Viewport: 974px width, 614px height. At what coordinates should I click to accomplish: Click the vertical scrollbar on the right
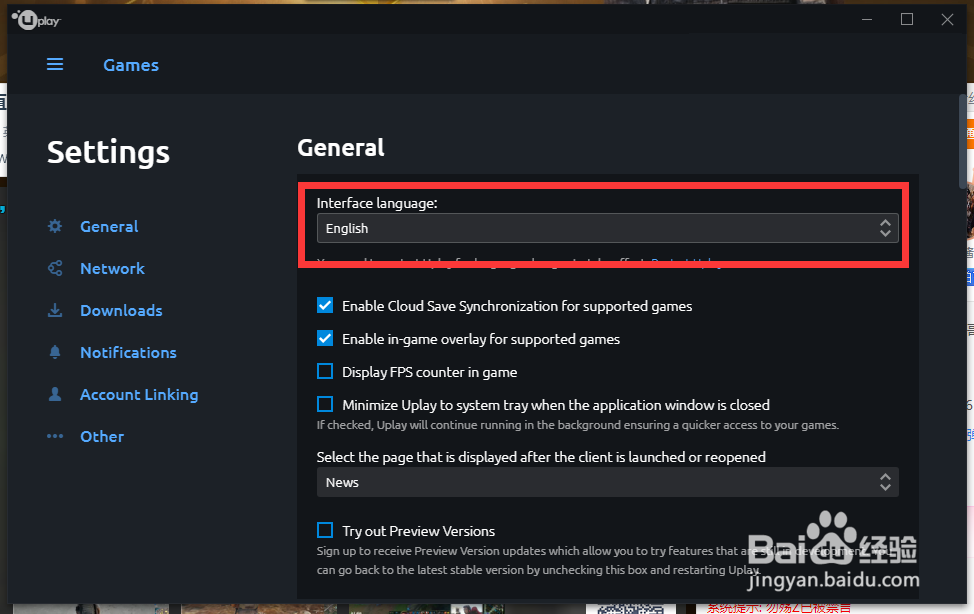coord(963,140)
